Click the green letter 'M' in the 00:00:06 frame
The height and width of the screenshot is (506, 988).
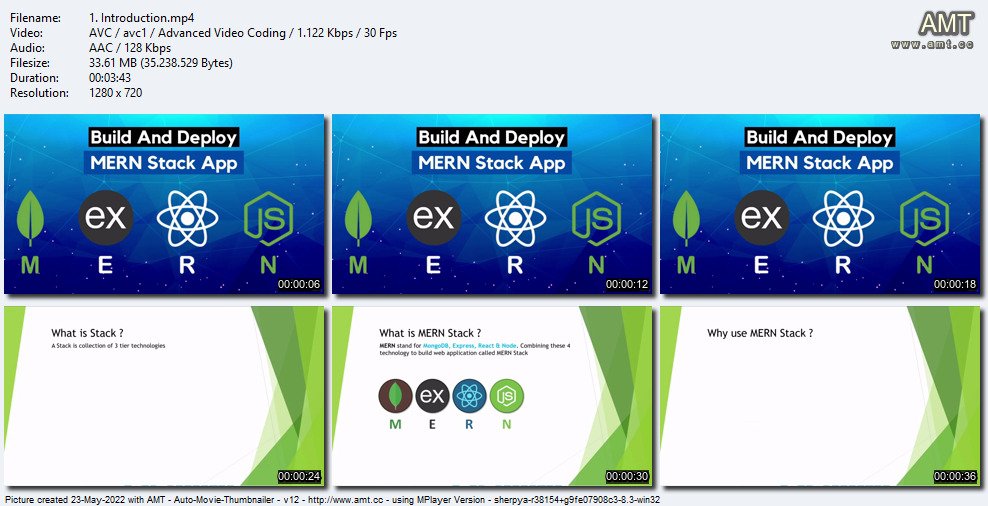point(30,265)
